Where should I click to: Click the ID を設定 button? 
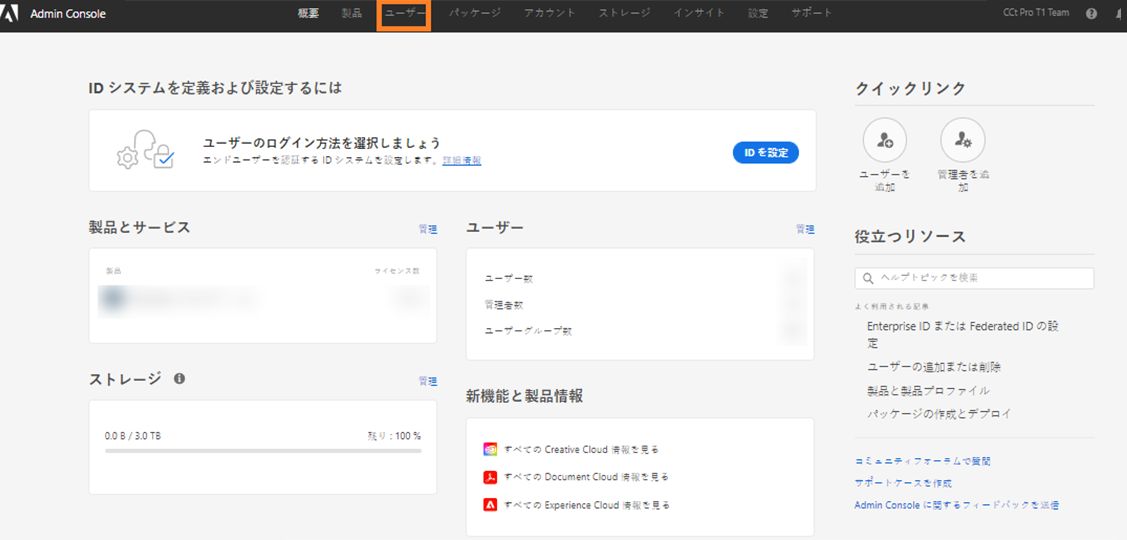[765, 152]
